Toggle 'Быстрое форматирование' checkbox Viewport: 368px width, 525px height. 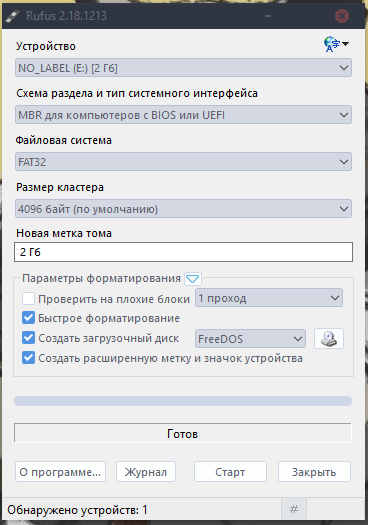[28, 318]
